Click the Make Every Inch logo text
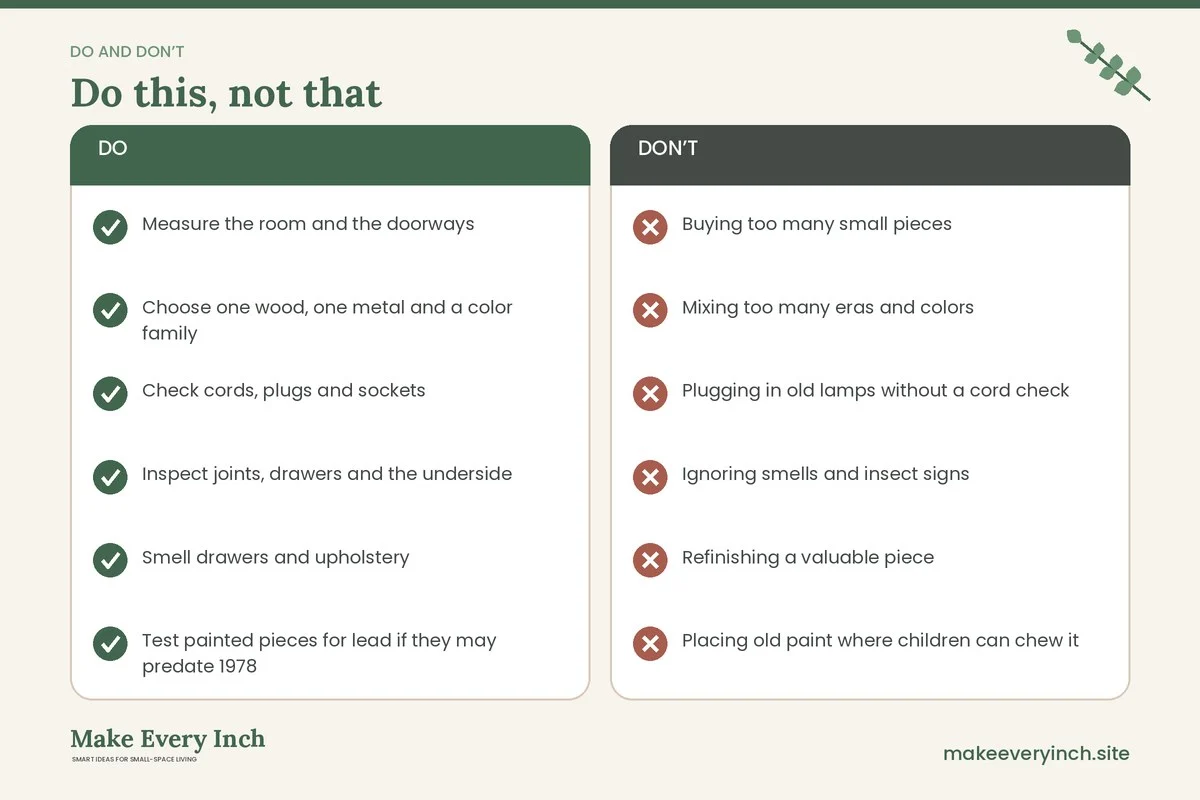Screen dimensions: 1200x800 point(168,739)
